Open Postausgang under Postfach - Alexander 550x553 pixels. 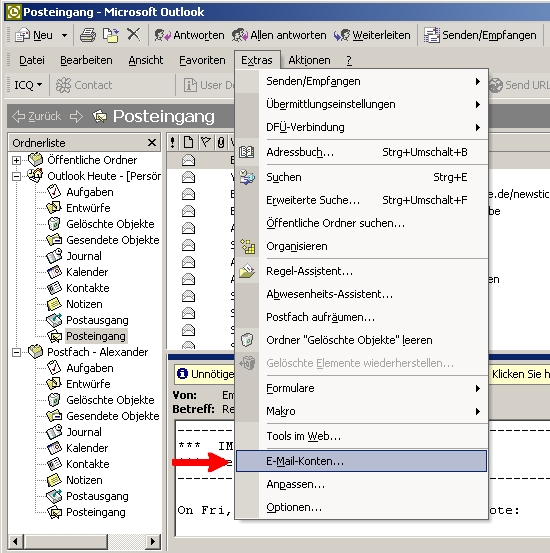[x=97, y=496]
